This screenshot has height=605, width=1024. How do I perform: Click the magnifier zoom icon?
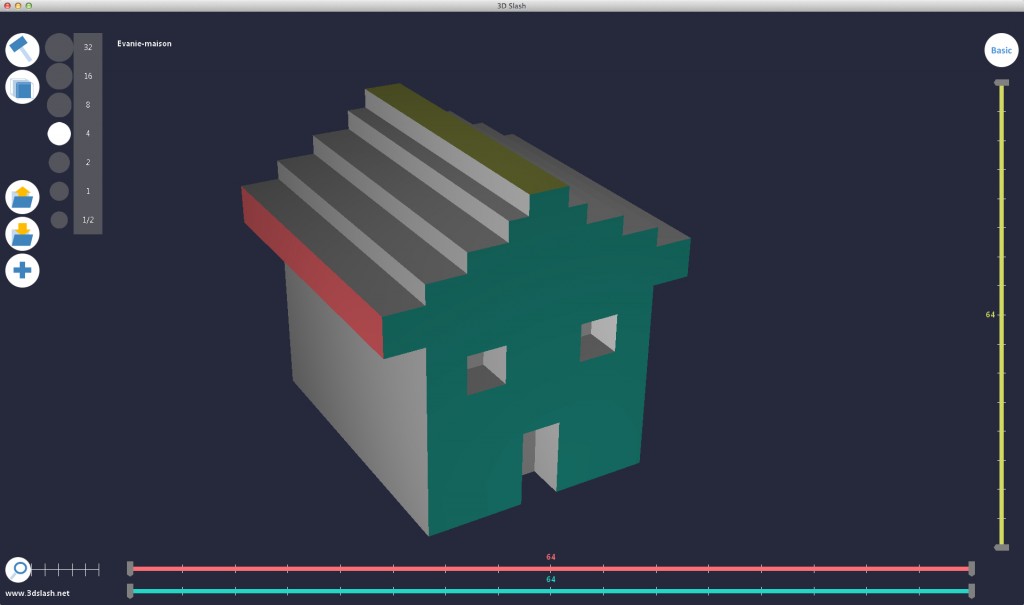18,570
